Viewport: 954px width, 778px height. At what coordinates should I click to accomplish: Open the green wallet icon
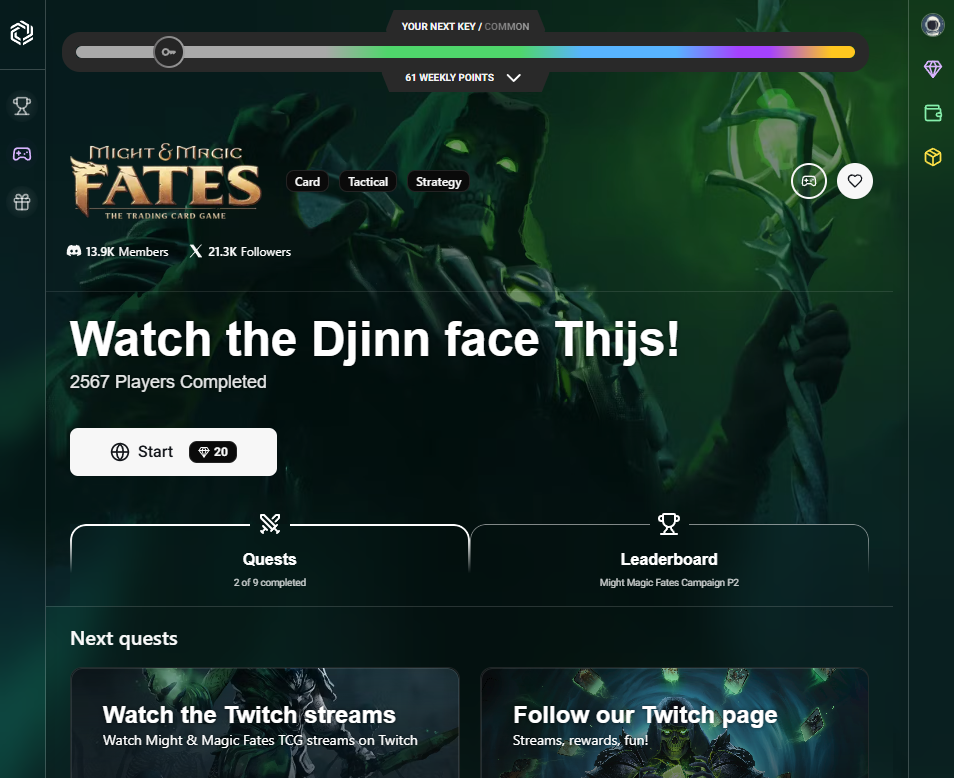coord(933,113)
